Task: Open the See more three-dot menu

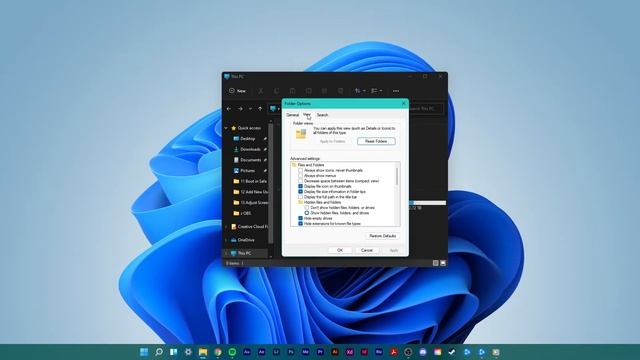Action: (x=396, y=91)
